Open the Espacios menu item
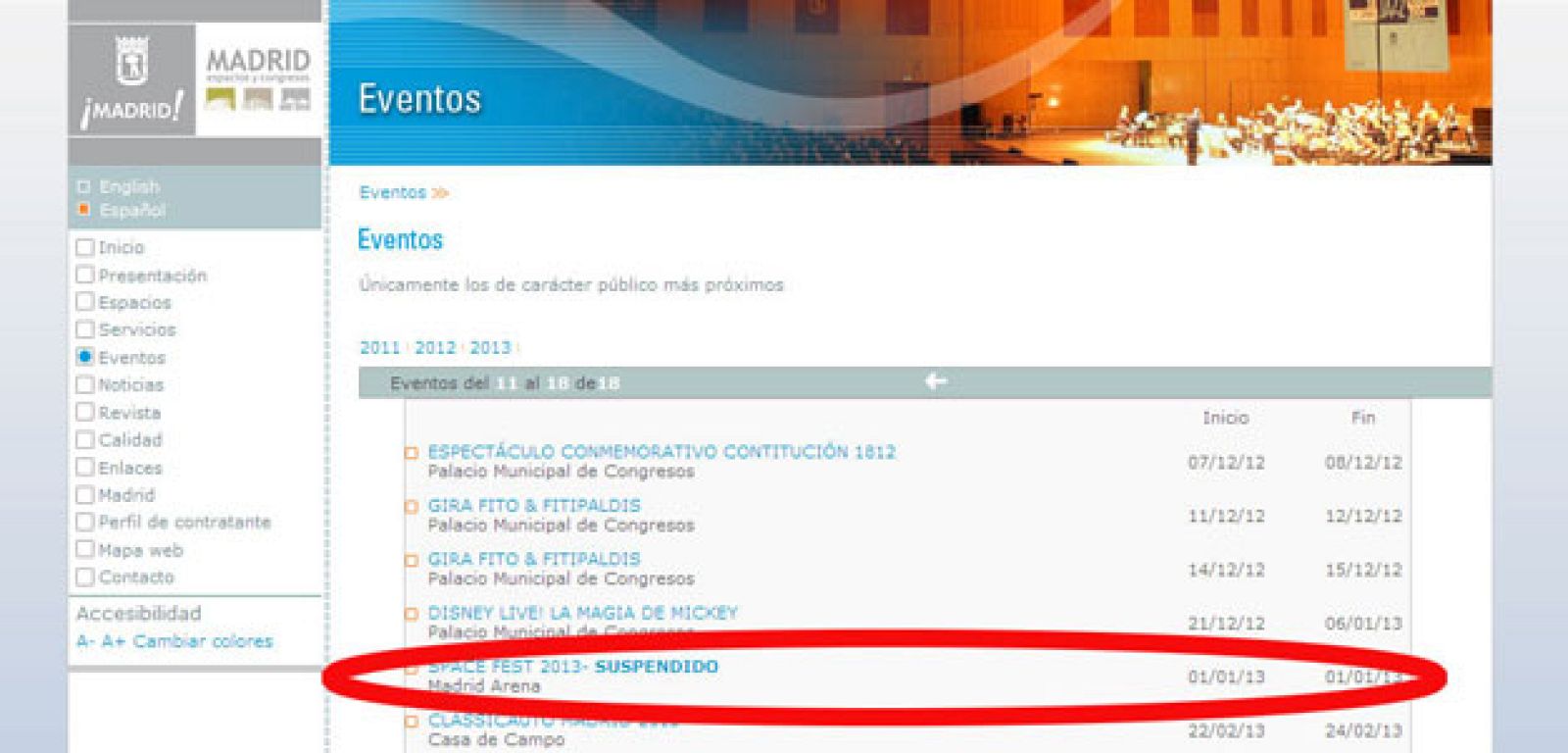 tap(134, 303)
